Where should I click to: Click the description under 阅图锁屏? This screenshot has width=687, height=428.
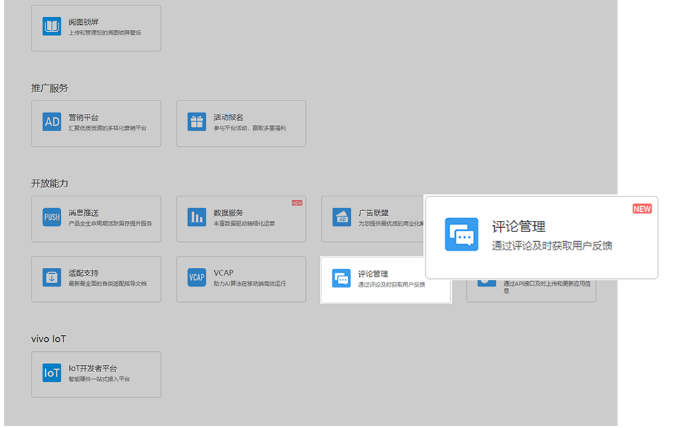105,33
